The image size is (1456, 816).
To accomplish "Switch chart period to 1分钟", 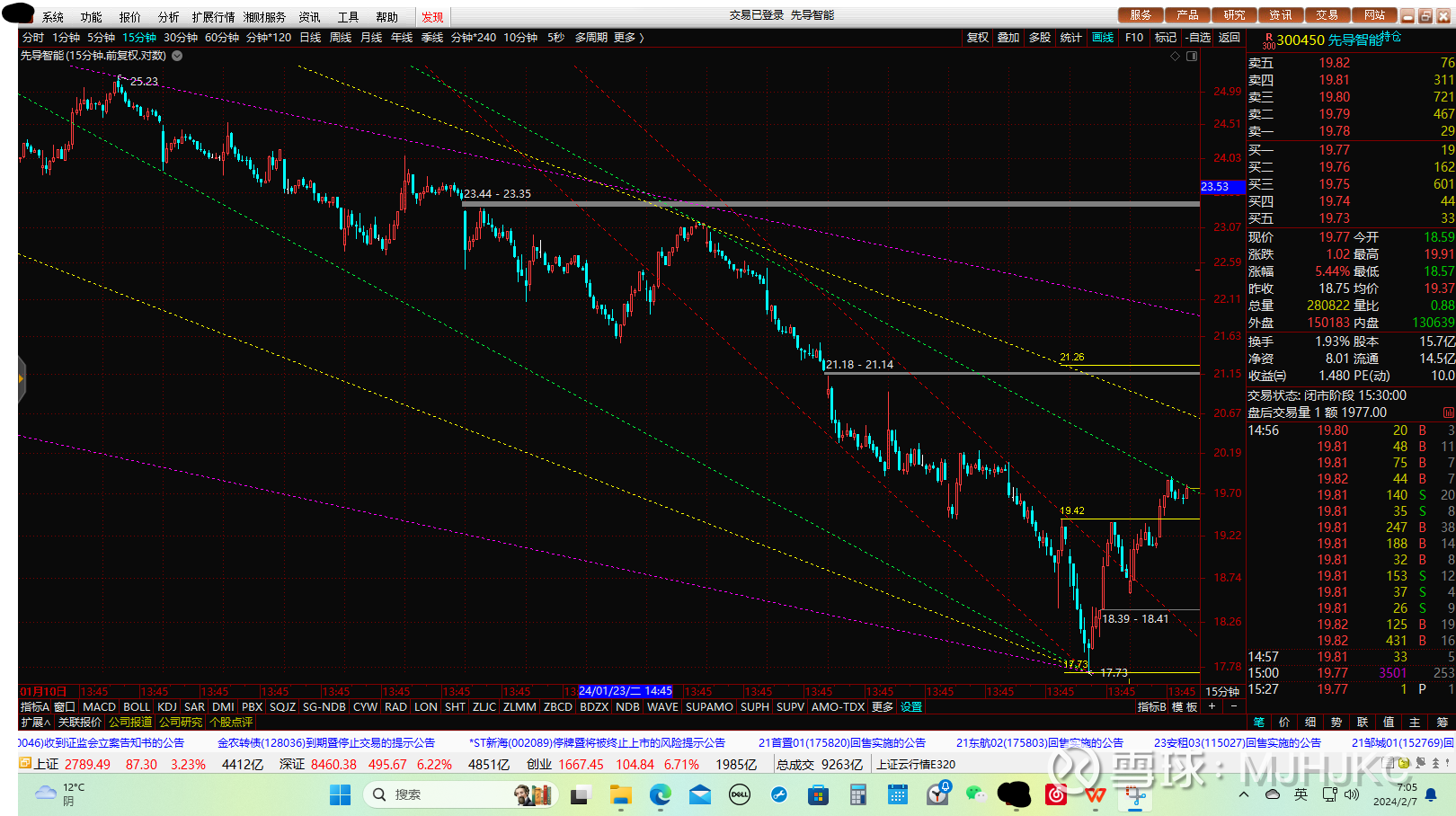I will click(67, 38).
